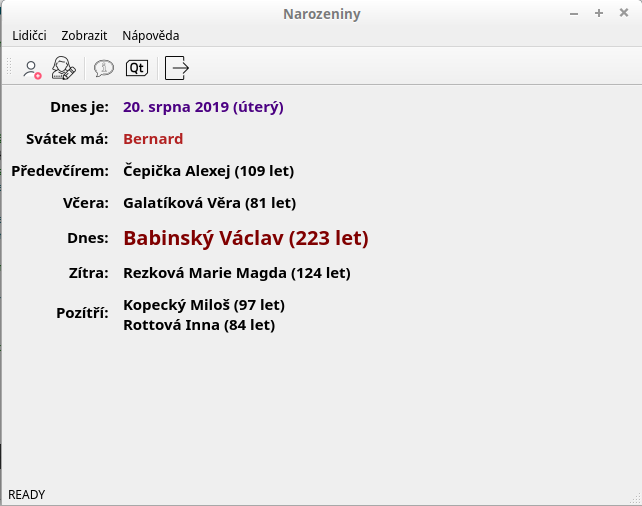Open the About Qt toolbar icon
The image size is (642, 506).
[137, 68]
